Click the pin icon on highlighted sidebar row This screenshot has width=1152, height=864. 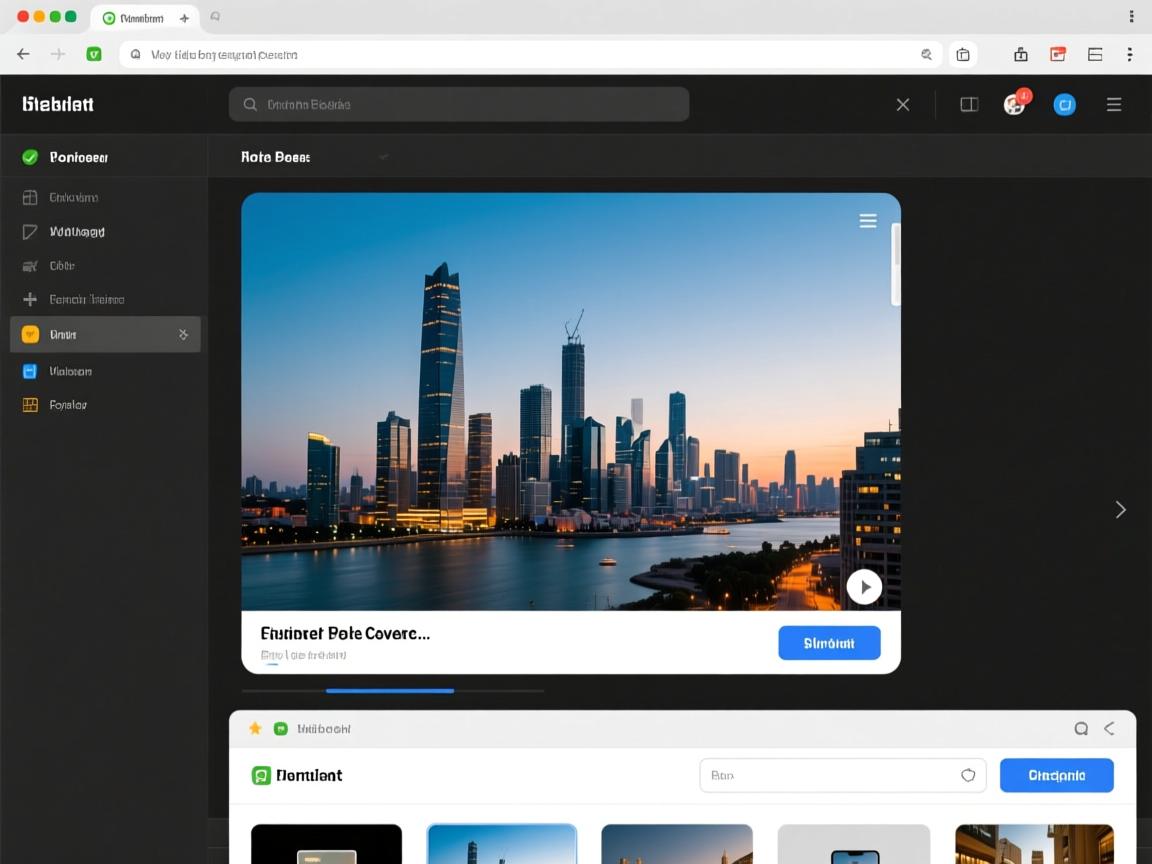[183, 335]
